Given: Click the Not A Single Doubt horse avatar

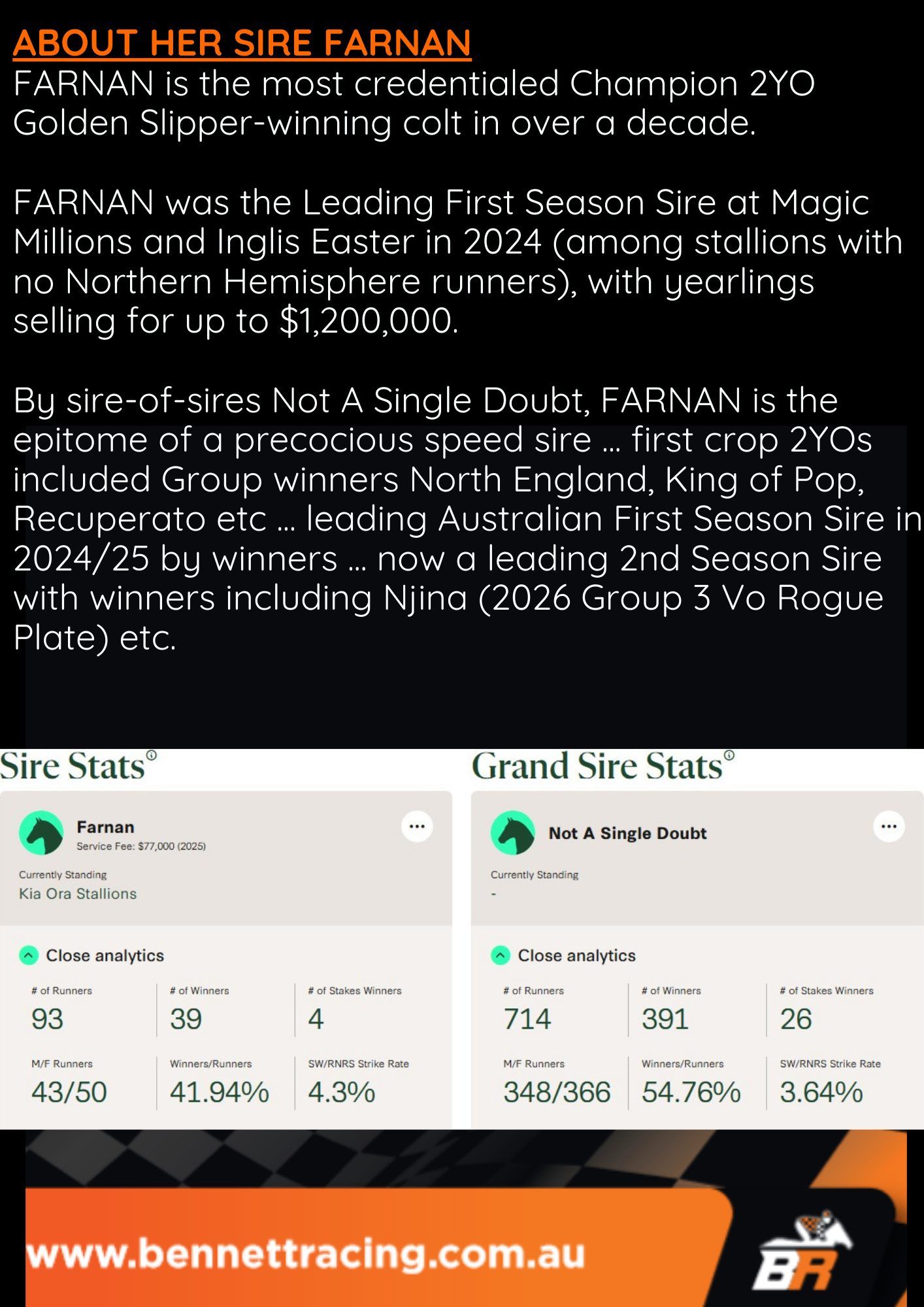Looking at the screenshot, I should (513, 833).
